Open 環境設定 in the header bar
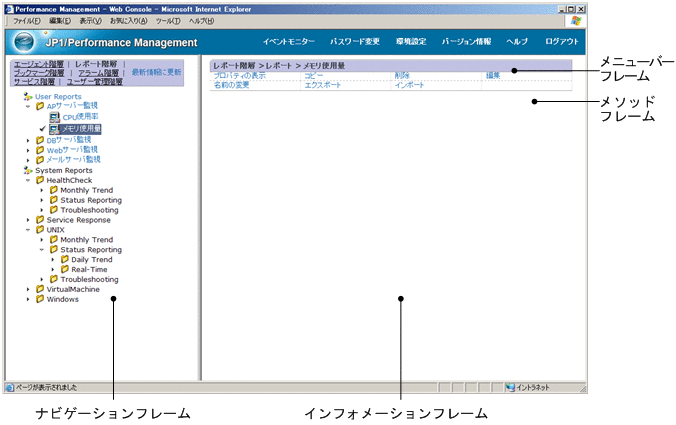This screenshot has width=676, height=425. point(411,41)
